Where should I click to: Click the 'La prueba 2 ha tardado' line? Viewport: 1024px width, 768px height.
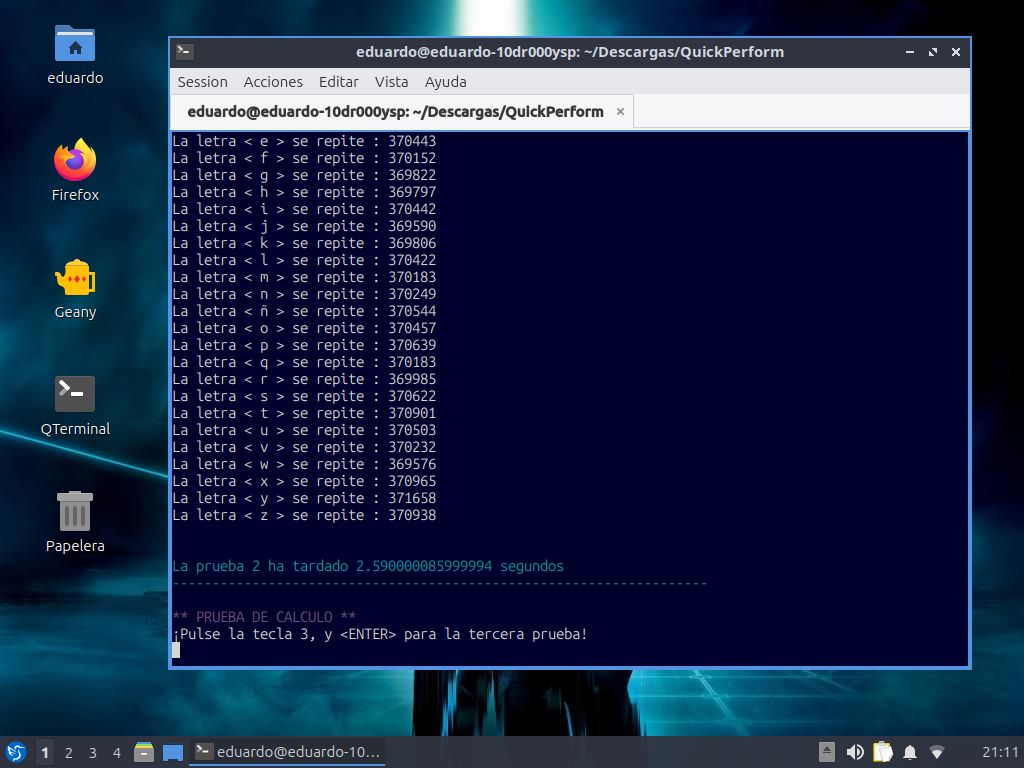pos(368,566)
